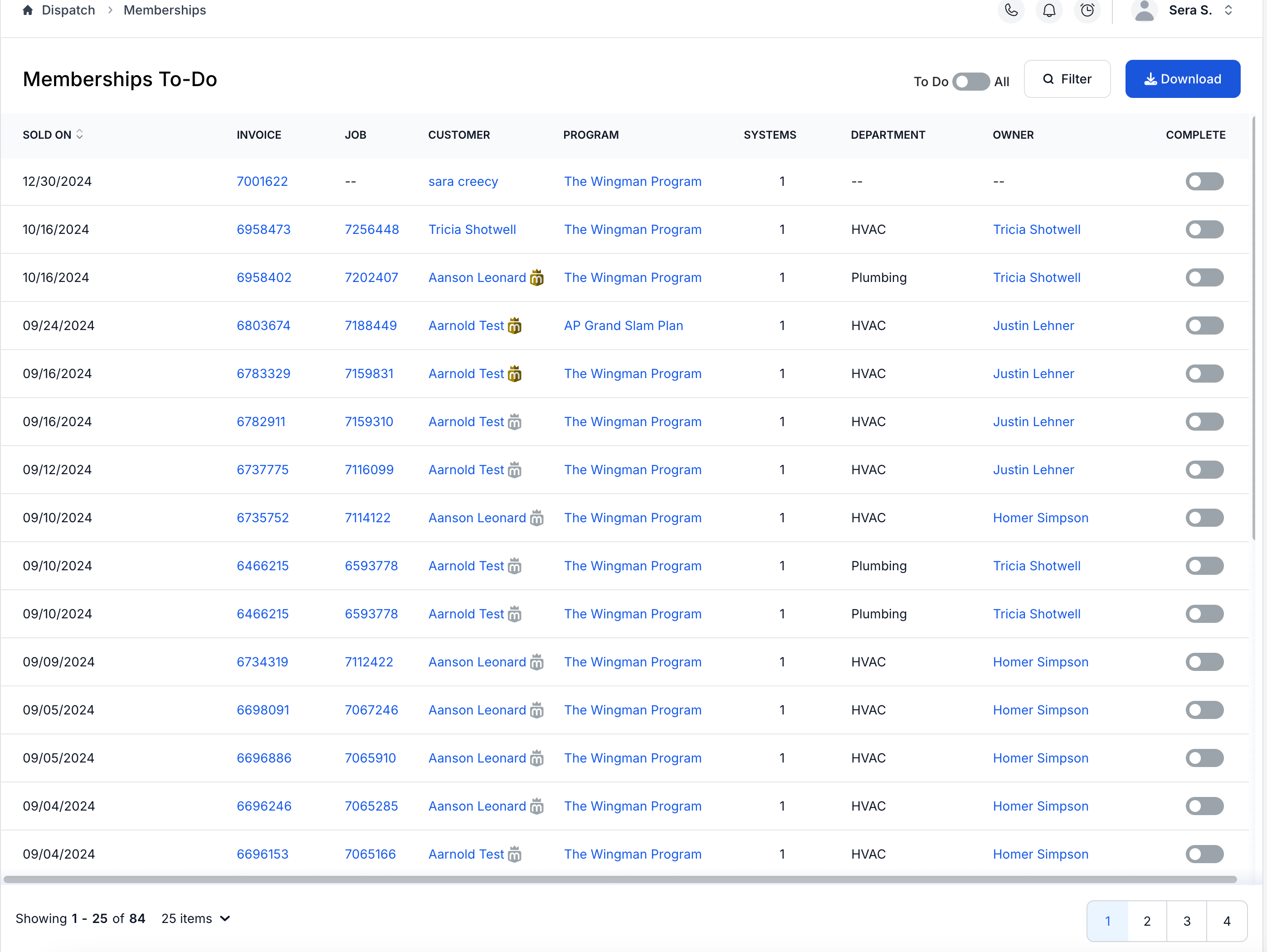This screenshot has width=1267, height=952.
Task: Click the Complete column header
Action: click(x=1195, y=135)
